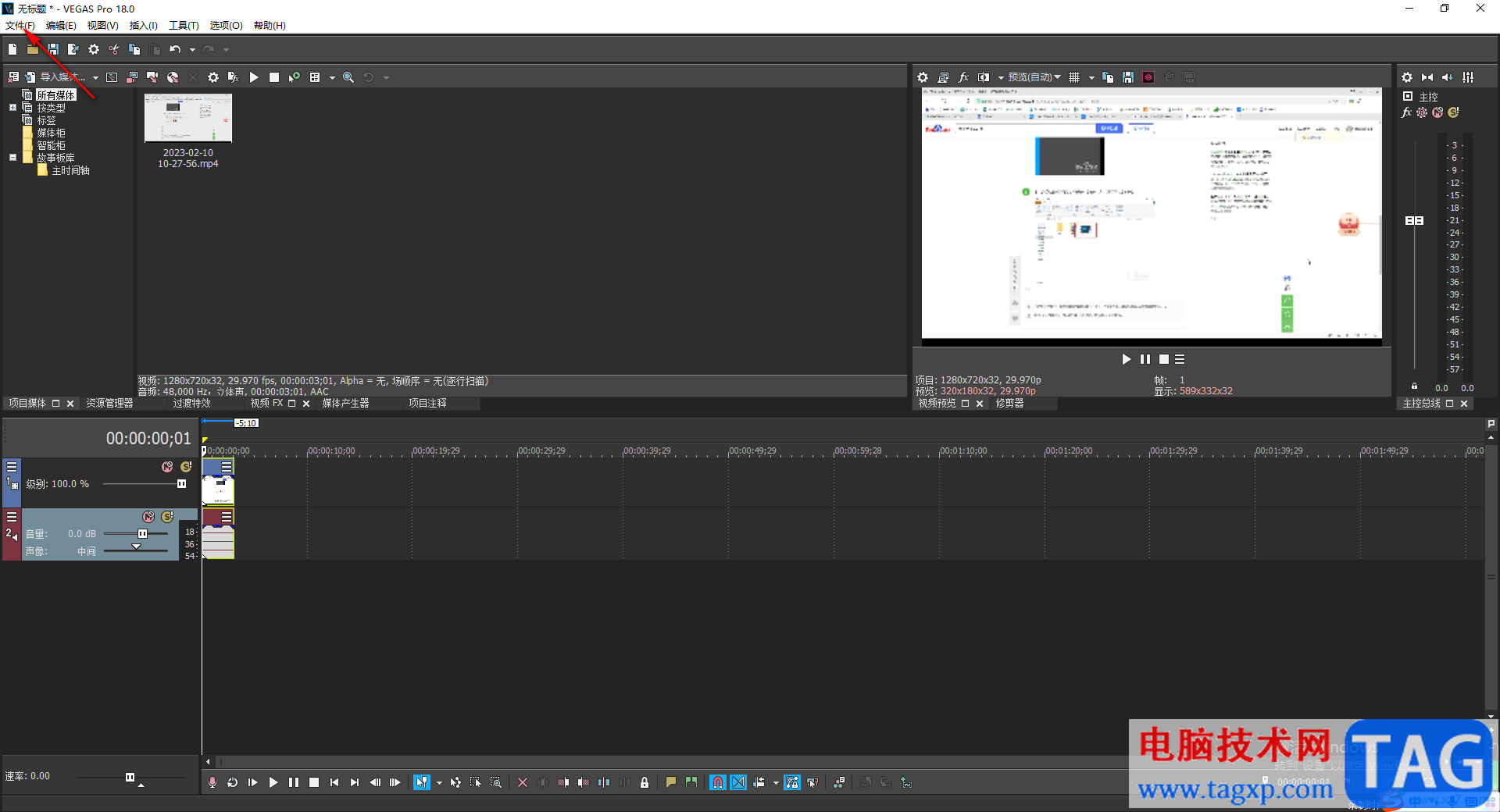
Task: Cut the selection with the scissors icon
Action: pos(114,49)
